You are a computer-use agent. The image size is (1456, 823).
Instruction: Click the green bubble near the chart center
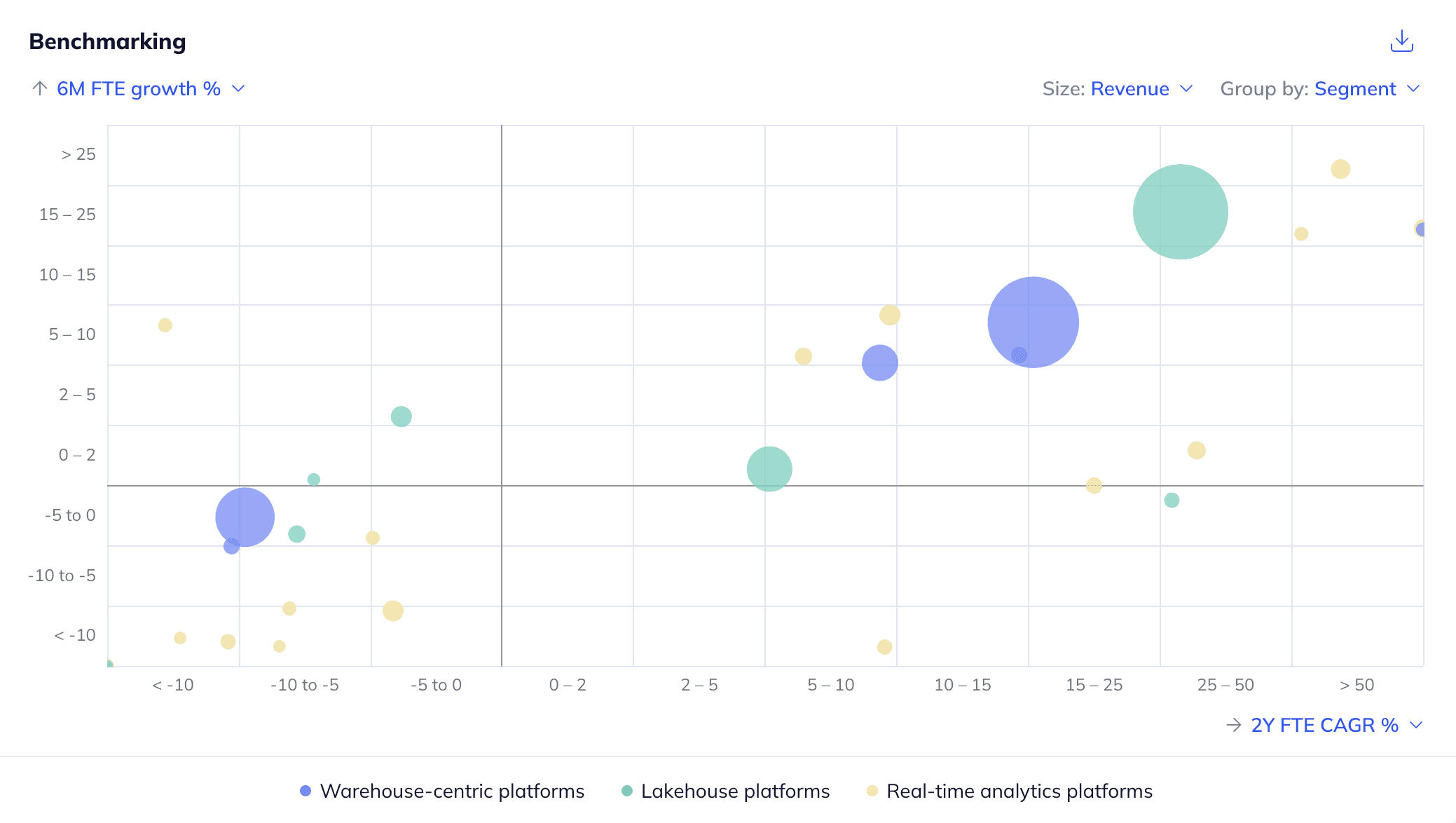[769, 469]
